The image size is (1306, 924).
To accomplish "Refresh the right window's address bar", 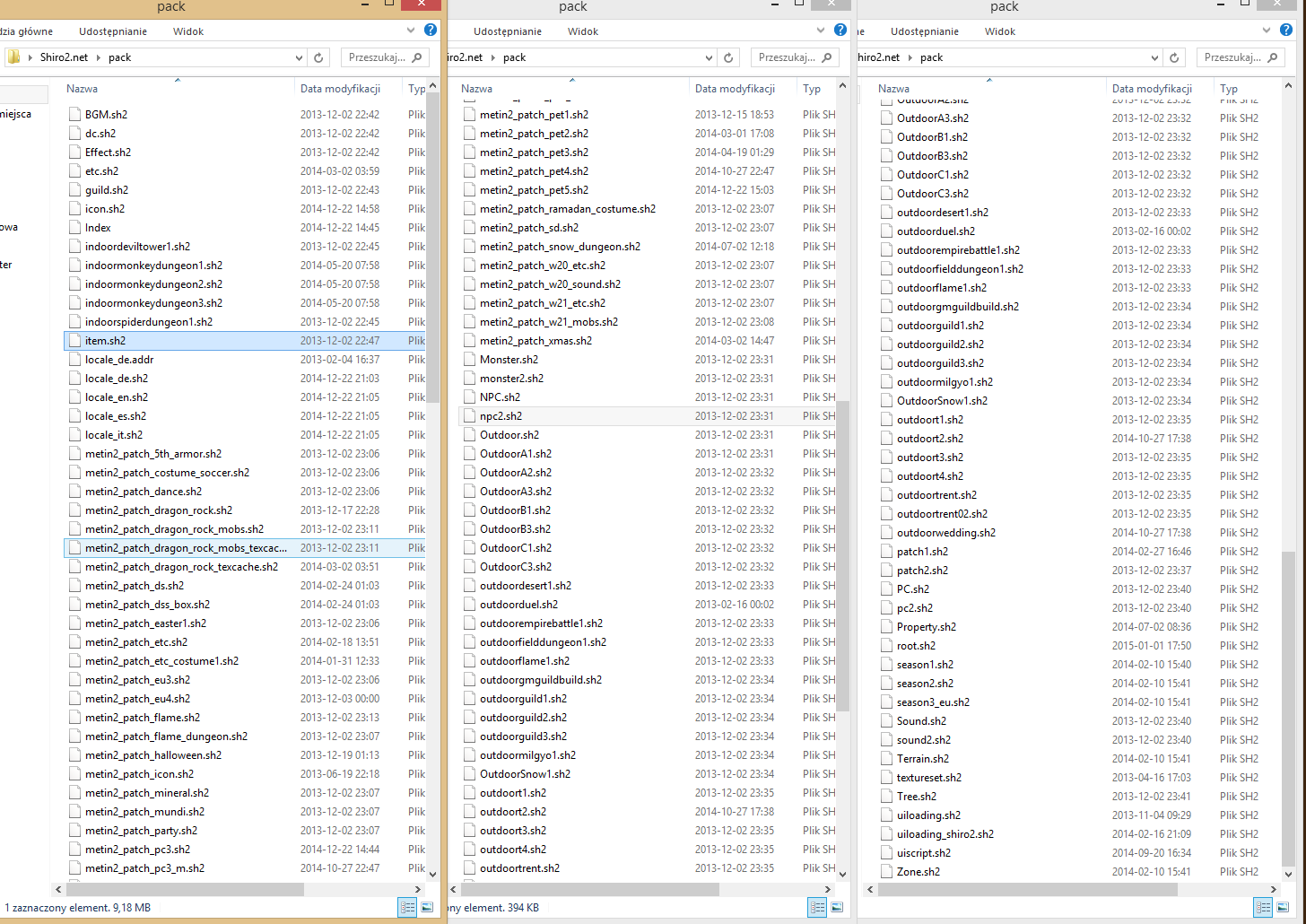I will tap(1174, 57).
